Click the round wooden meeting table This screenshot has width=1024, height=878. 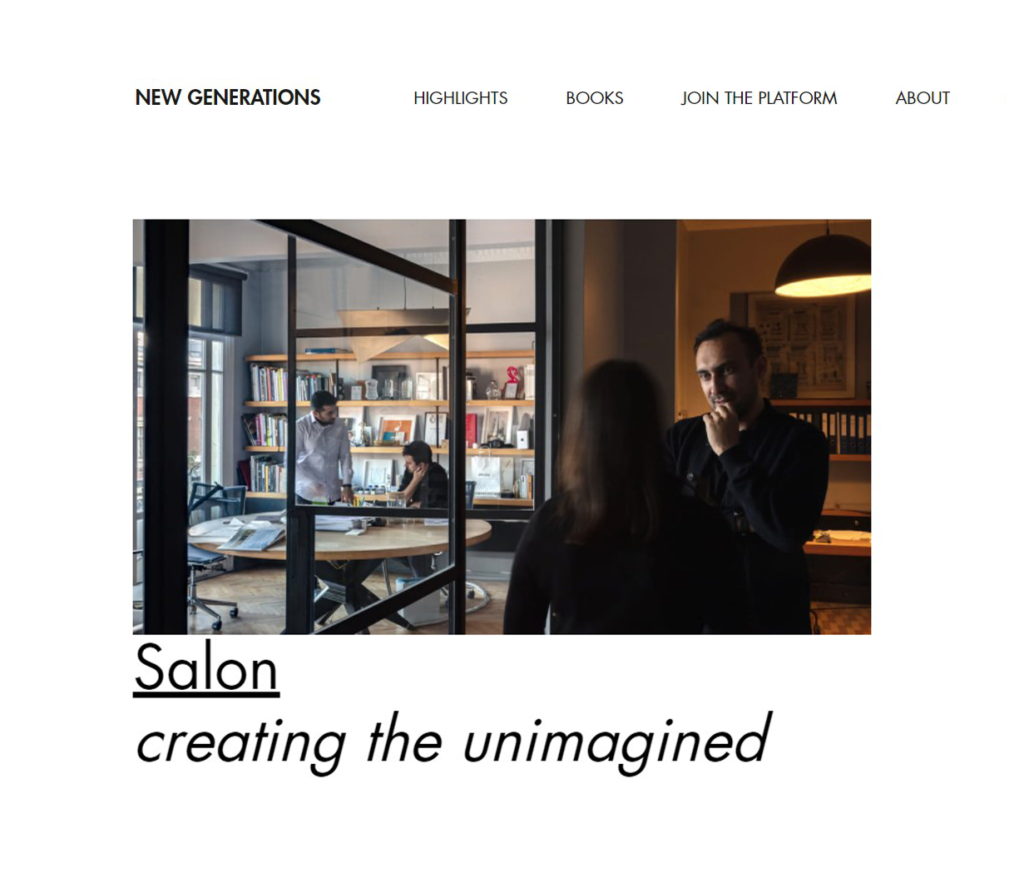[x=340, y=537]
